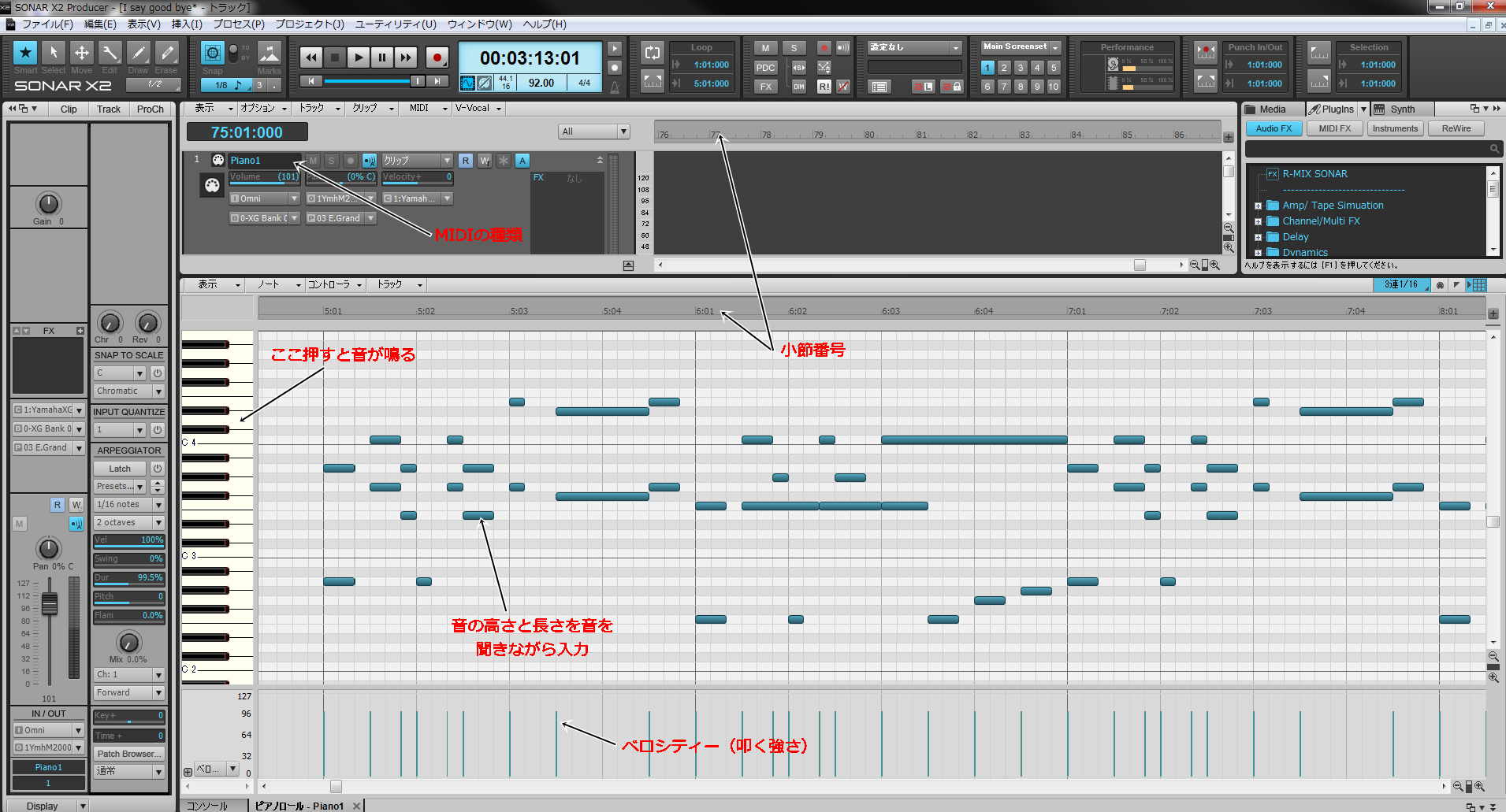This screenshot has width=1506, height=812.
Task: Open ユーティリティ(U) menu
Action: [x=396, y=24]
